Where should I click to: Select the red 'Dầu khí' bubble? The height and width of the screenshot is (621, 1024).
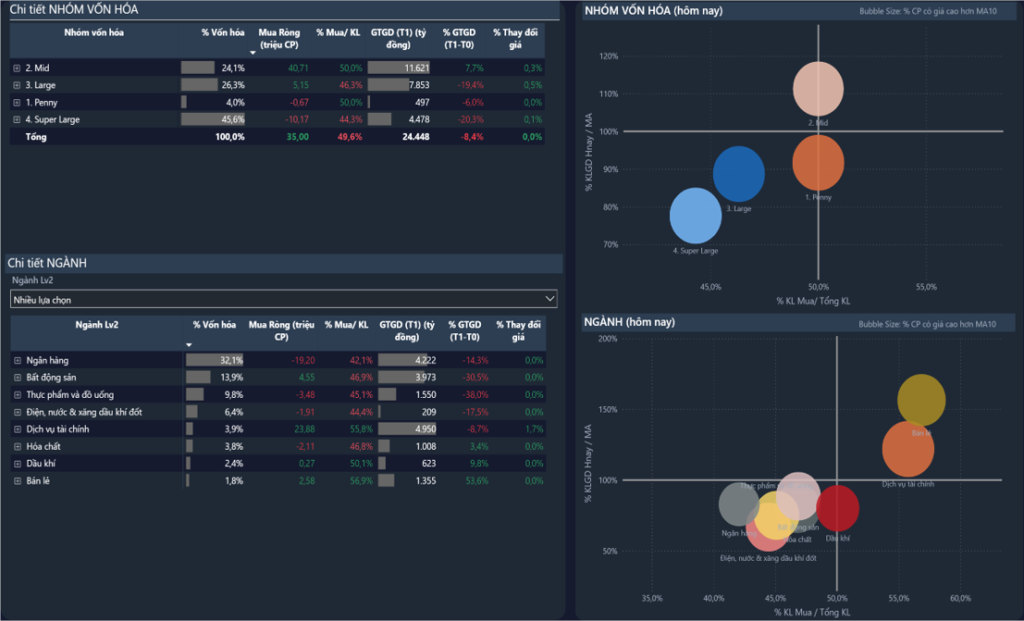pos(838,508)
